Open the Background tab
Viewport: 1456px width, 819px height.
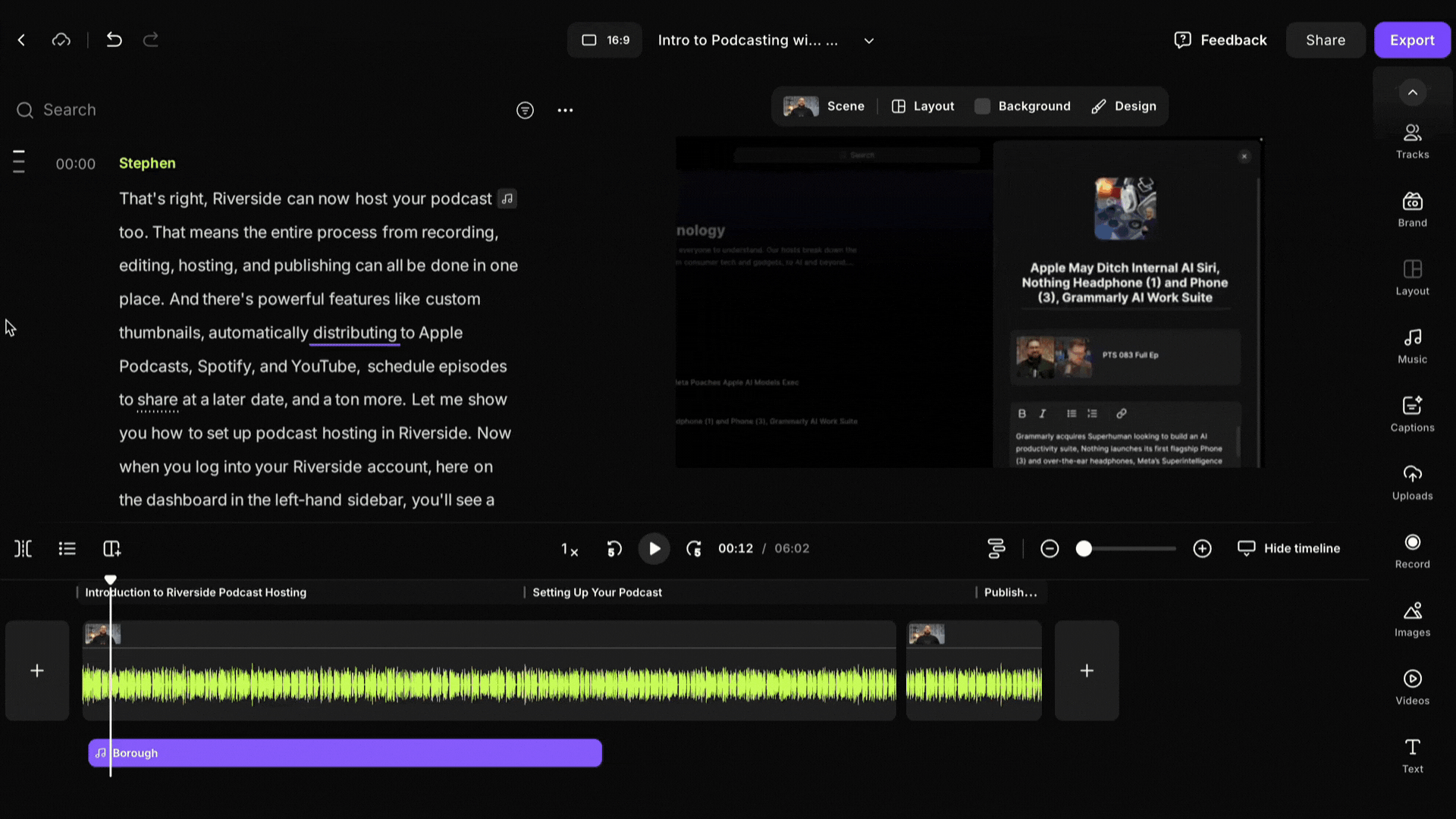click(1023, 106)
